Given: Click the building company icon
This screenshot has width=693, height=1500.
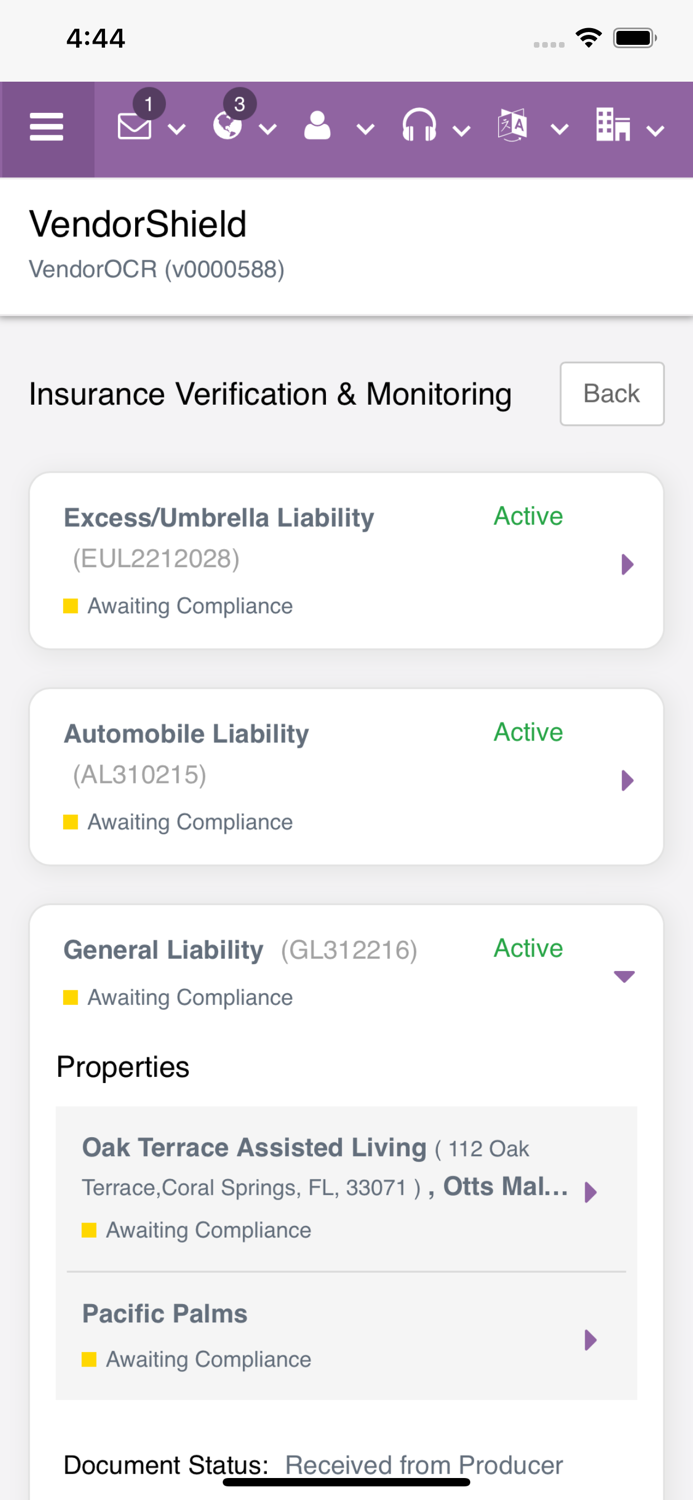Looking at the screenshot, I should click(612, 126).
